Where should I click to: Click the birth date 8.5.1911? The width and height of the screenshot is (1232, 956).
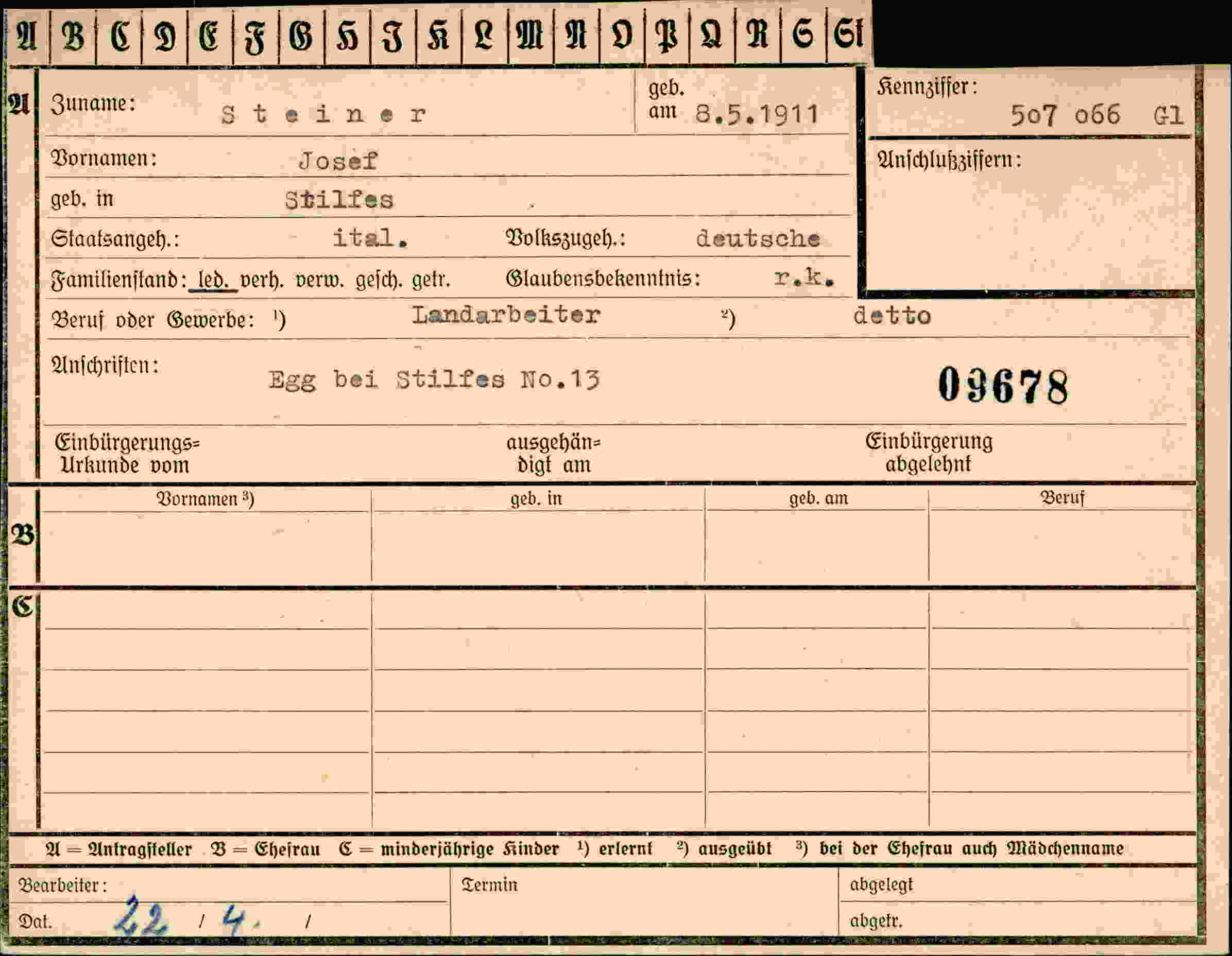pos(757,114)
